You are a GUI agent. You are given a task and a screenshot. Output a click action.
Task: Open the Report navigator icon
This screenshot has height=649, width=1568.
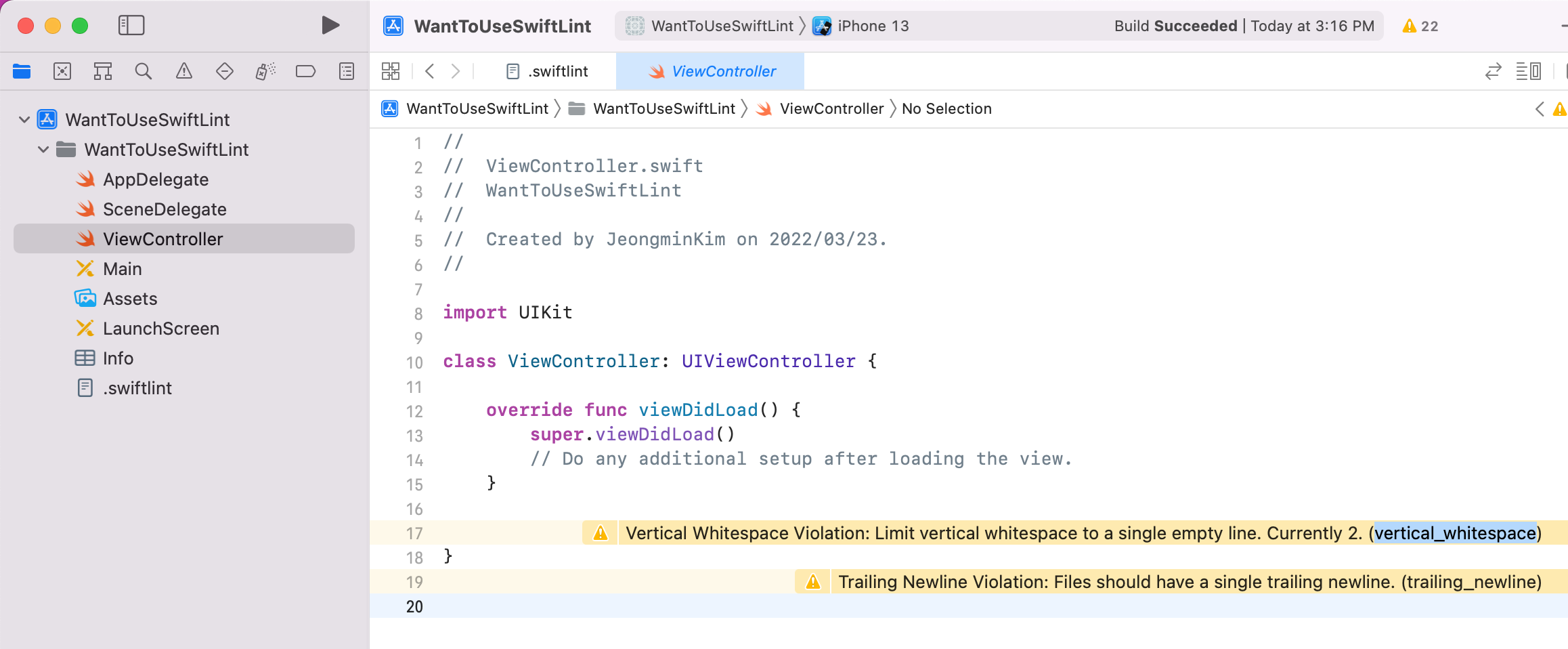point(347,71)
